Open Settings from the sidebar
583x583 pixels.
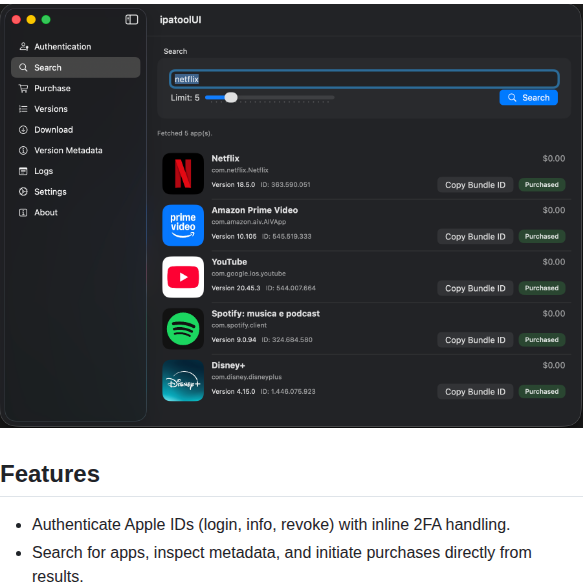pos(76,191)
